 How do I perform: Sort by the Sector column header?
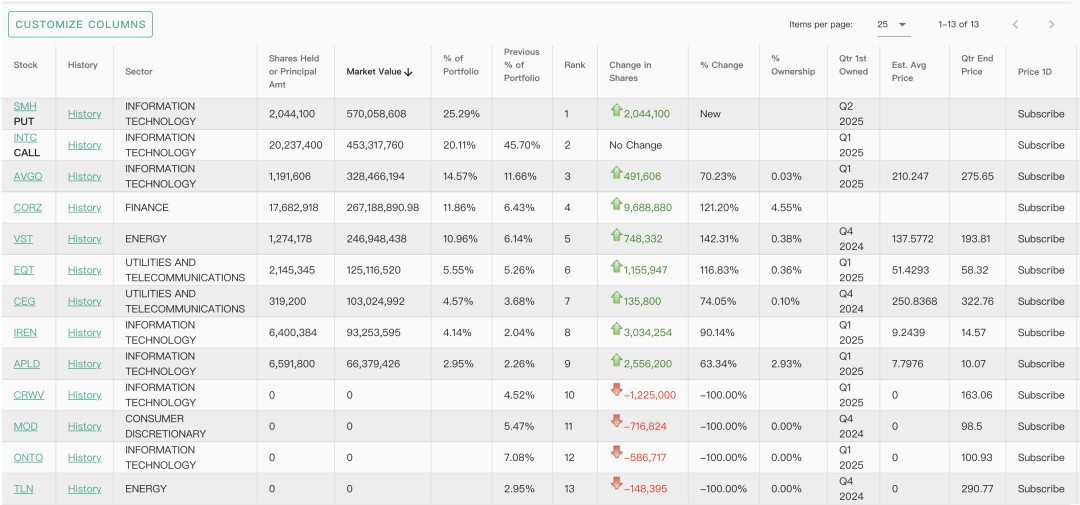pos(139,72)
